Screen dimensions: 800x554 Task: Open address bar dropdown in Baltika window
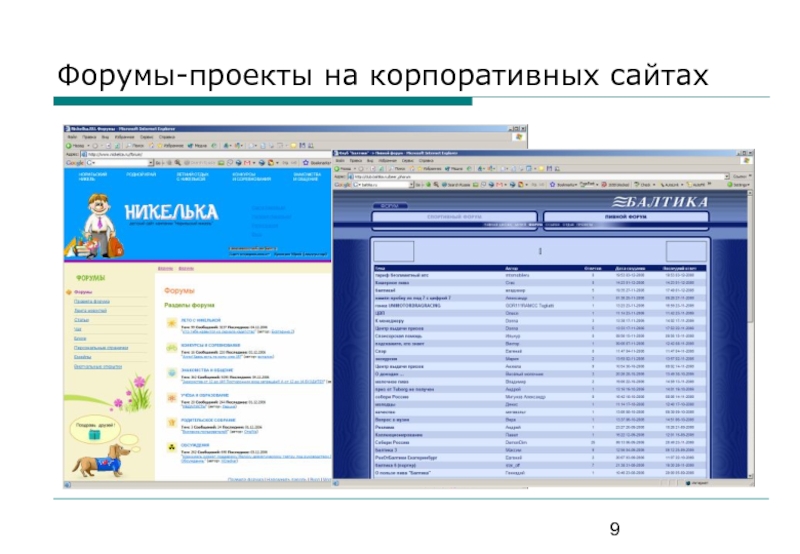(727, 176)
